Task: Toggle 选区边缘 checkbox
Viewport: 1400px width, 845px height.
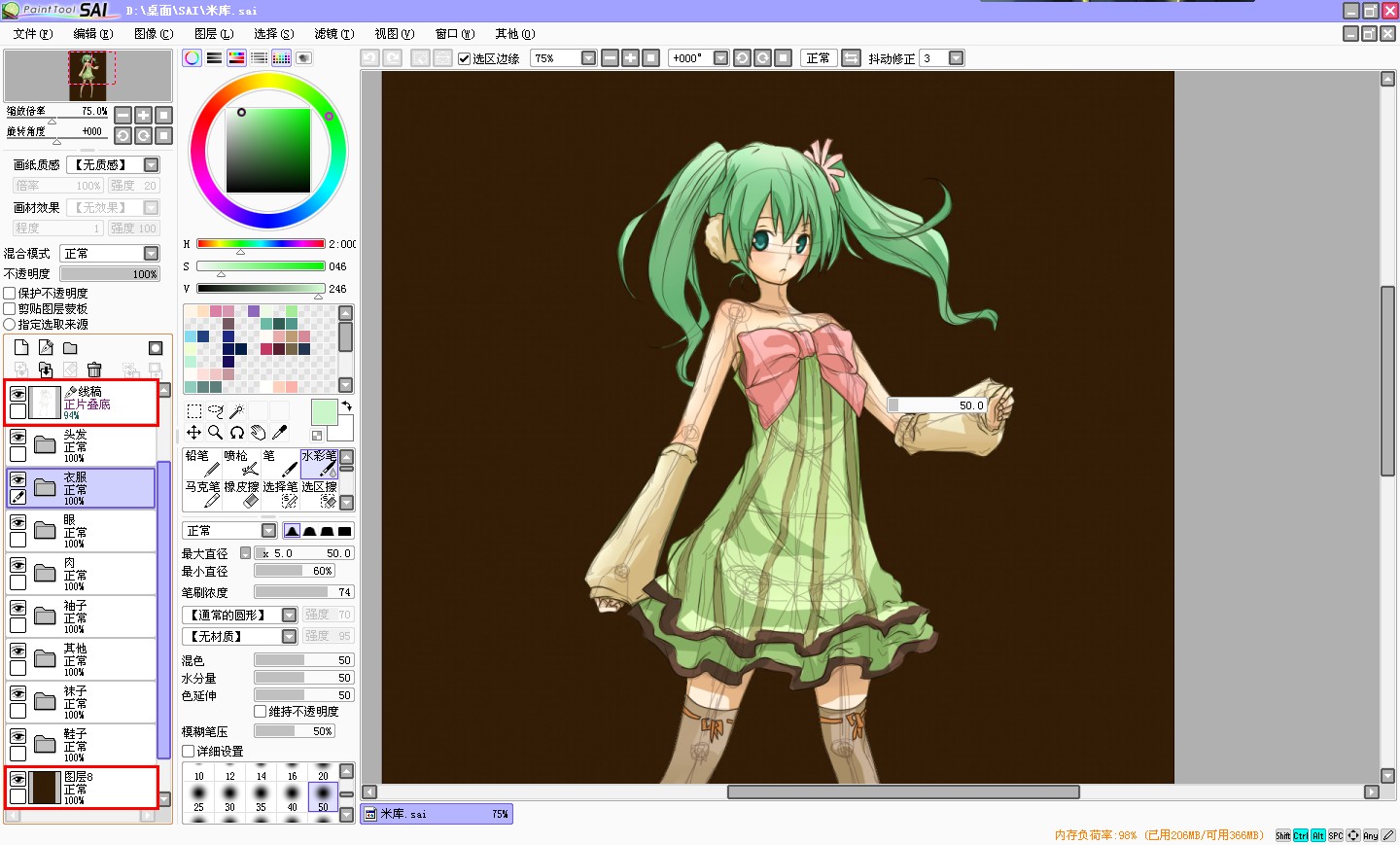Action: (465, 58)
